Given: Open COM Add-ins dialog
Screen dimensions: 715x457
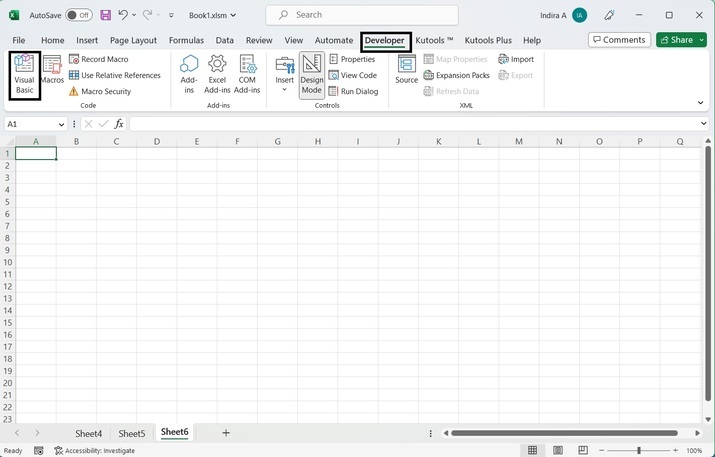Looking at the screenshot, I should click(x=247, y=74).
